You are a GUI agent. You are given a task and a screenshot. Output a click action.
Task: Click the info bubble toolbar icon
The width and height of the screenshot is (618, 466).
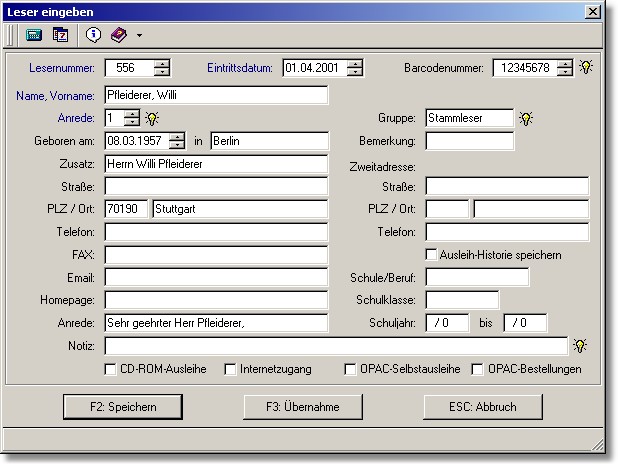94,35
